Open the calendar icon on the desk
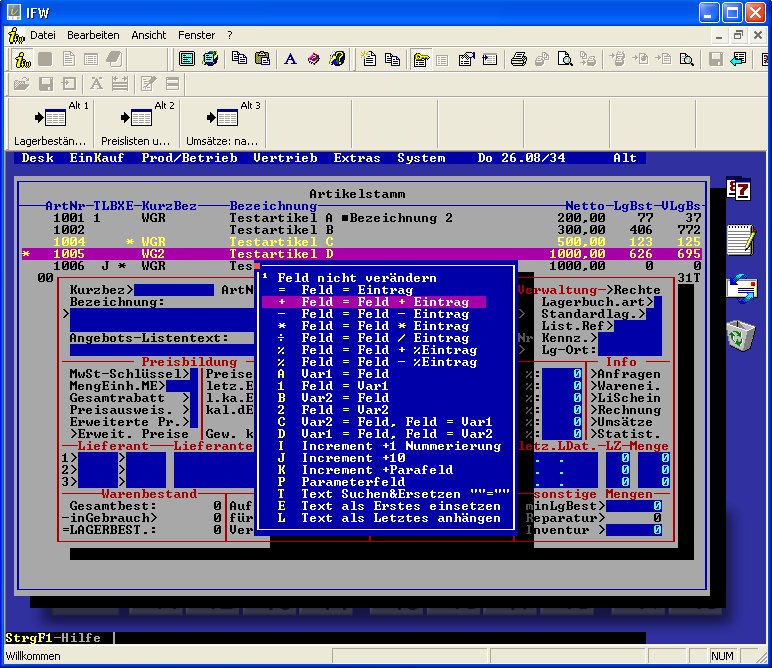The height and width of the screenshot is (668, 772). click(739, 191)
